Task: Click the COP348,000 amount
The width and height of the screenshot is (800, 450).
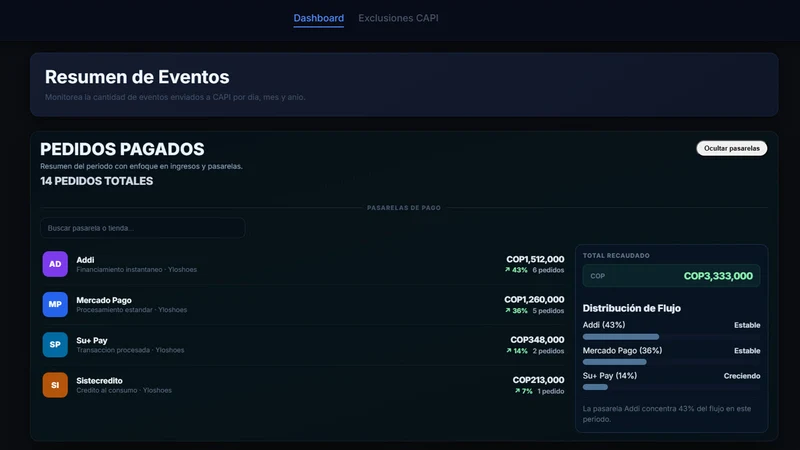Action: pos(537,340)
